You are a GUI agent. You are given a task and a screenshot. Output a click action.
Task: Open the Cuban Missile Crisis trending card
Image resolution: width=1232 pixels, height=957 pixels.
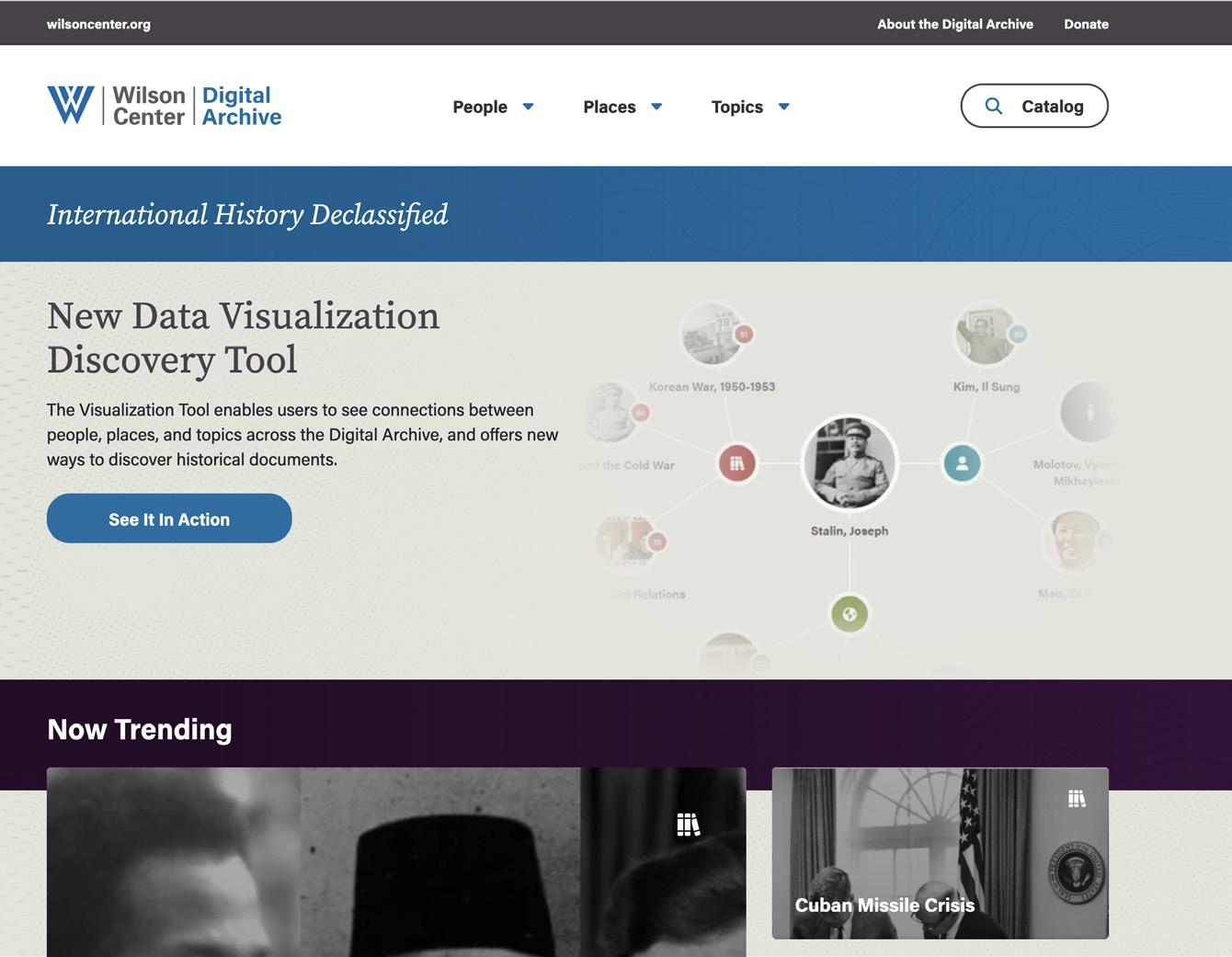pos(940,853)
